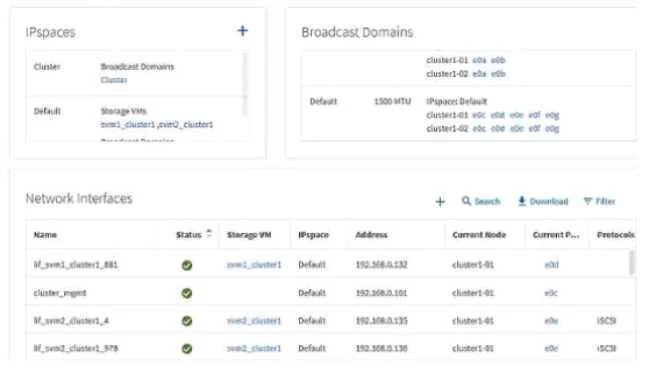Open current port link of lif_svm2_cluster1_978

551,349
